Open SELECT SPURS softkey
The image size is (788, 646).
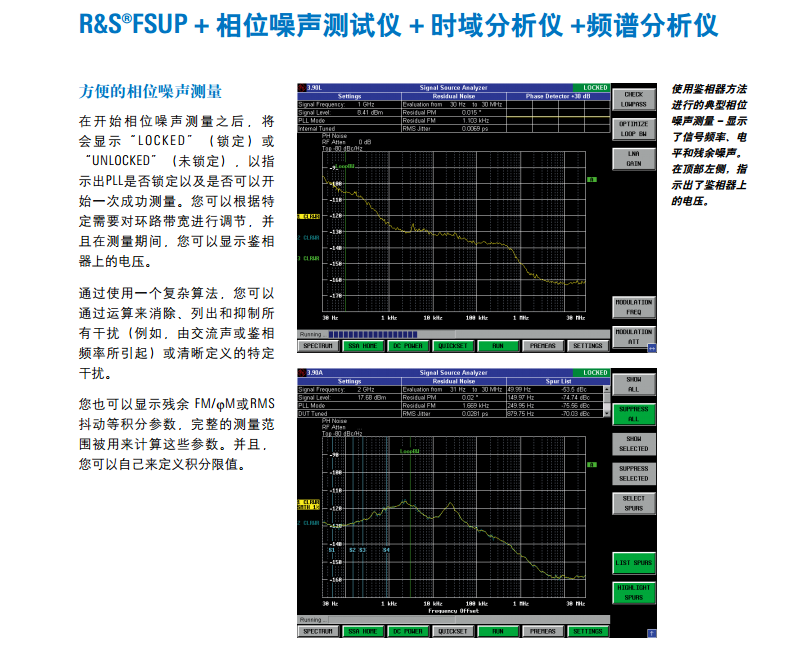pyautogui.click(x=634, y=503)
